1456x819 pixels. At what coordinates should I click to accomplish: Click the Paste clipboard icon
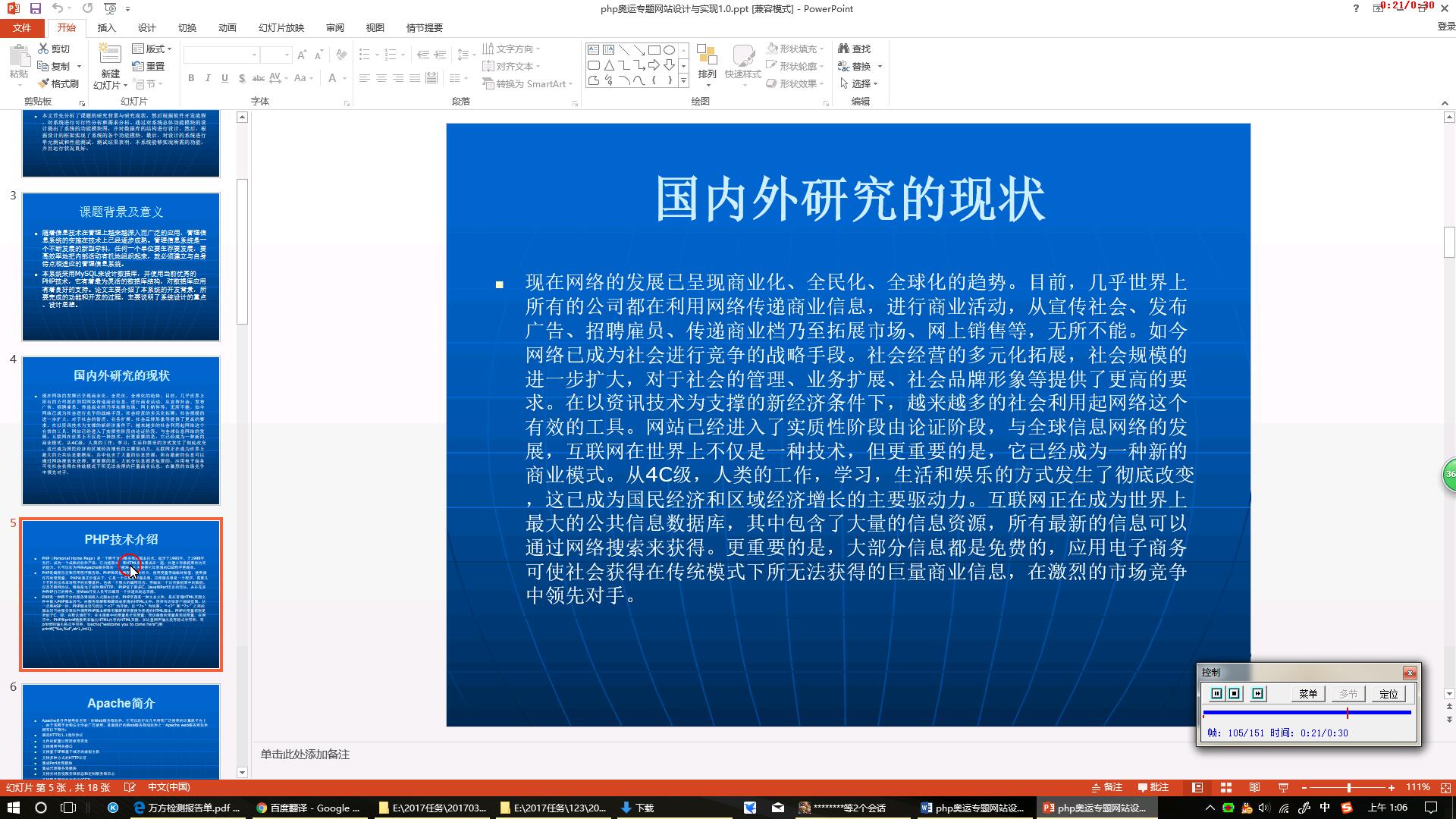pyautogui.click(x=19, y=55)
